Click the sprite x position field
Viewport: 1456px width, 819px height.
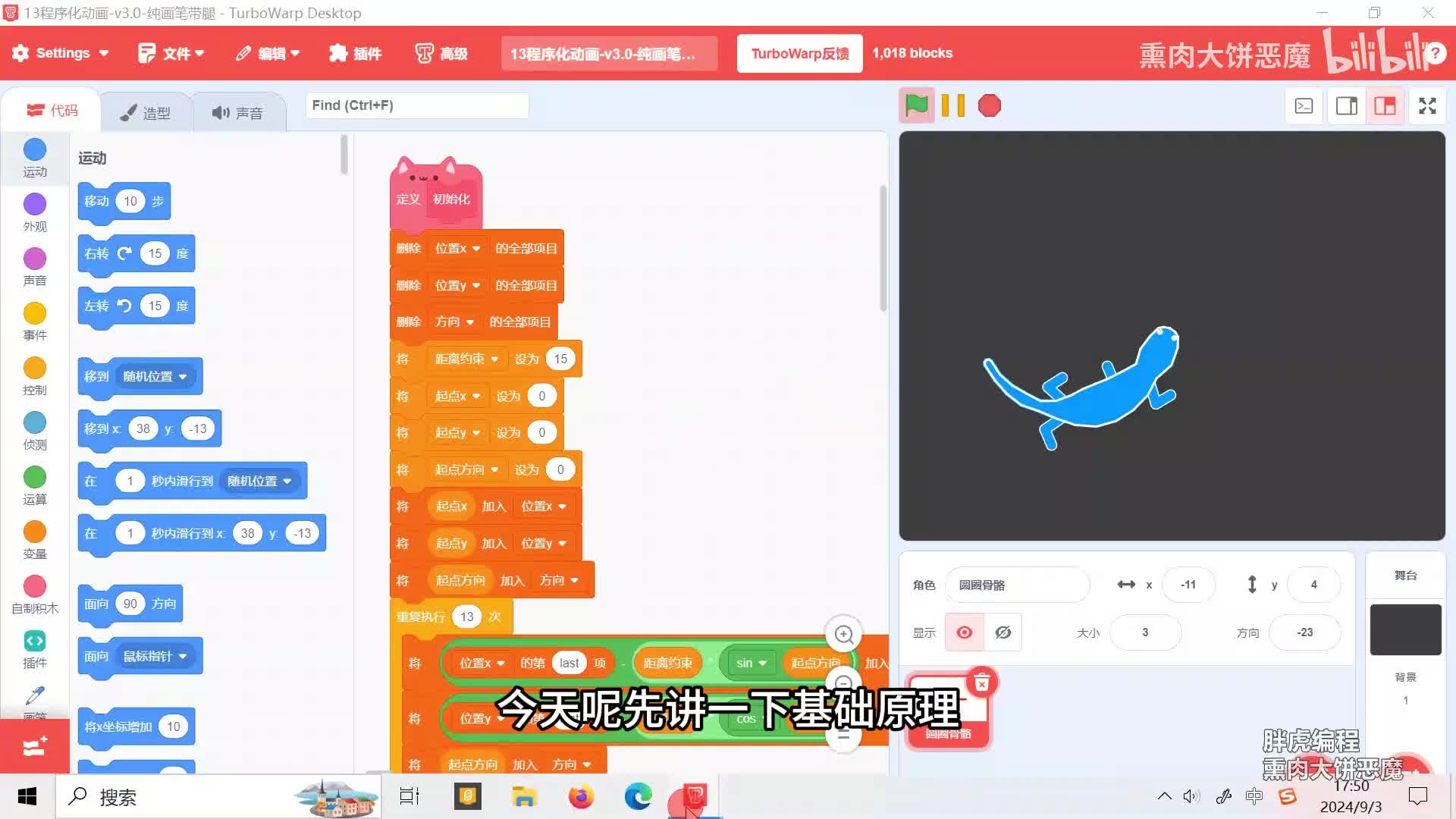(1188, 585)
